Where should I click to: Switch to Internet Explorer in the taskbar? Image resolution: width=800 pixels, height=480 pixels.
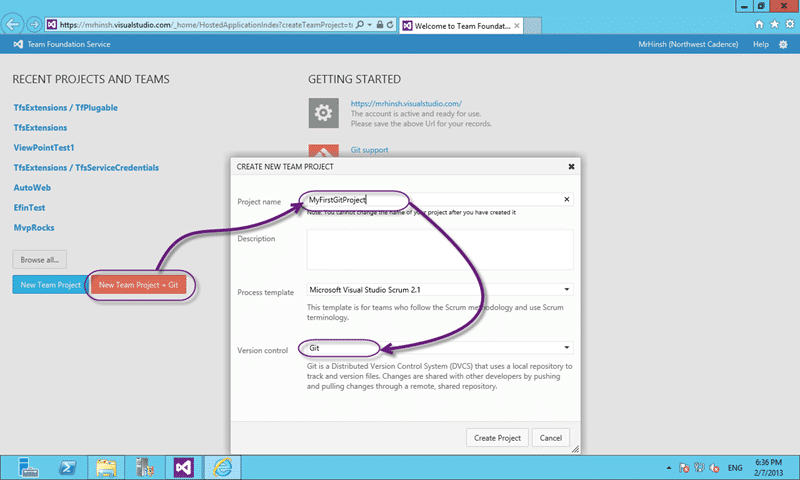222,467
